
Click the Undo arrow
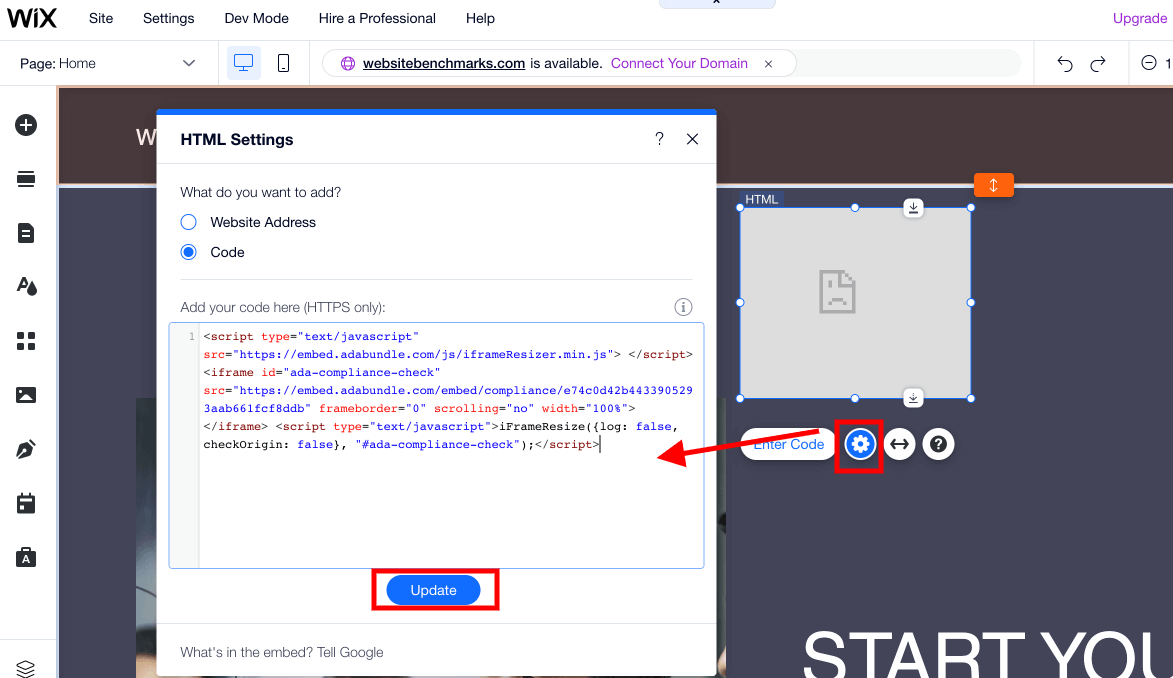[1065, 64]
